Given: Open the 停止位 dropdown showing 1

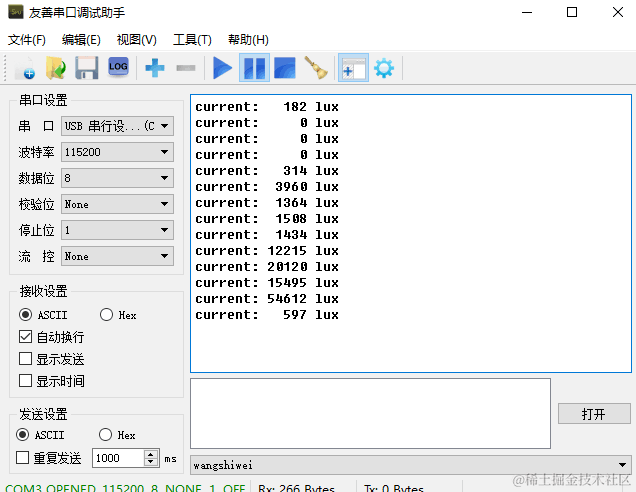Looking at the screenshot, I should point(117,230).
